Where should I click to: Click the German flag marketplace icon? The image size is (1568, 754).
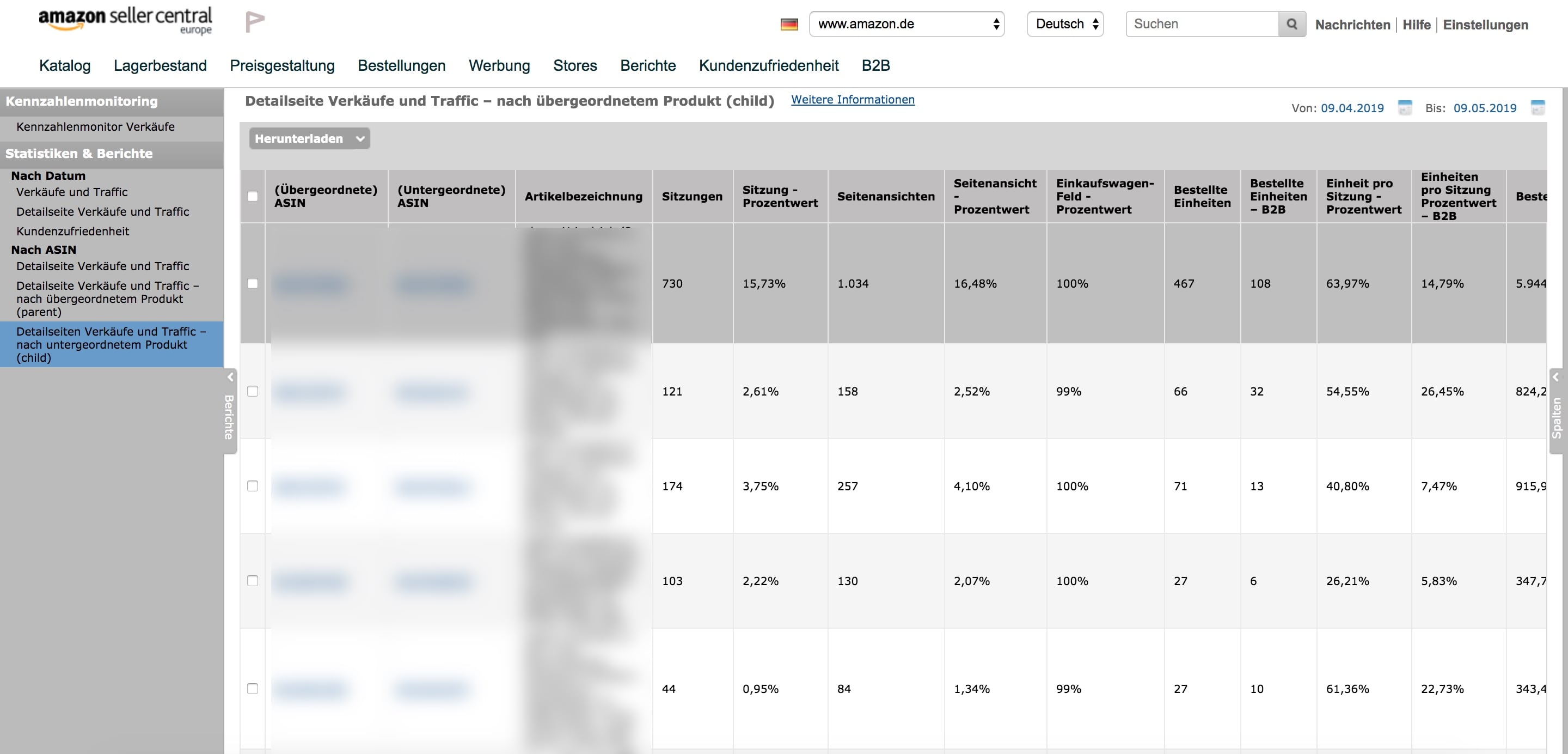pos(789,25)
